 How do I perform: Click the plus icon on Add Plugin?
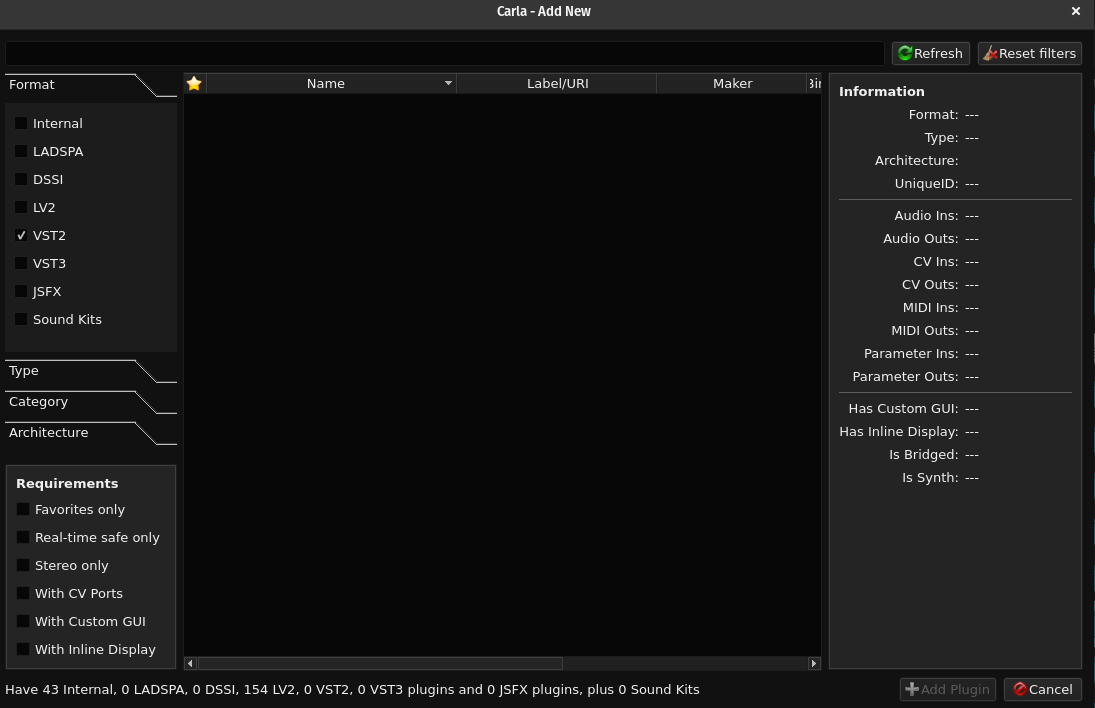coord(912,689)
